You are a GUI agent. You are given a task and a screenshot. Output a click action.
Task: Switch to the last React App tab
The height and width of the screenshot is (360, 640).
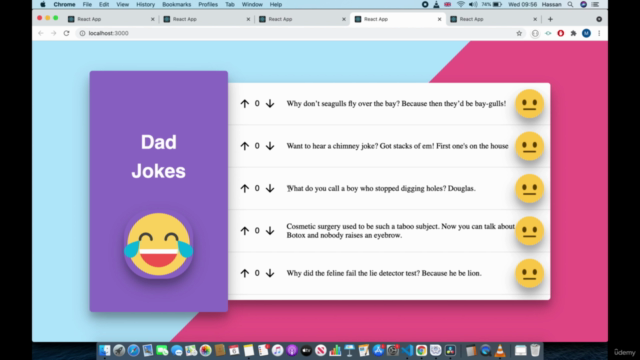click(x=493, y=19)
